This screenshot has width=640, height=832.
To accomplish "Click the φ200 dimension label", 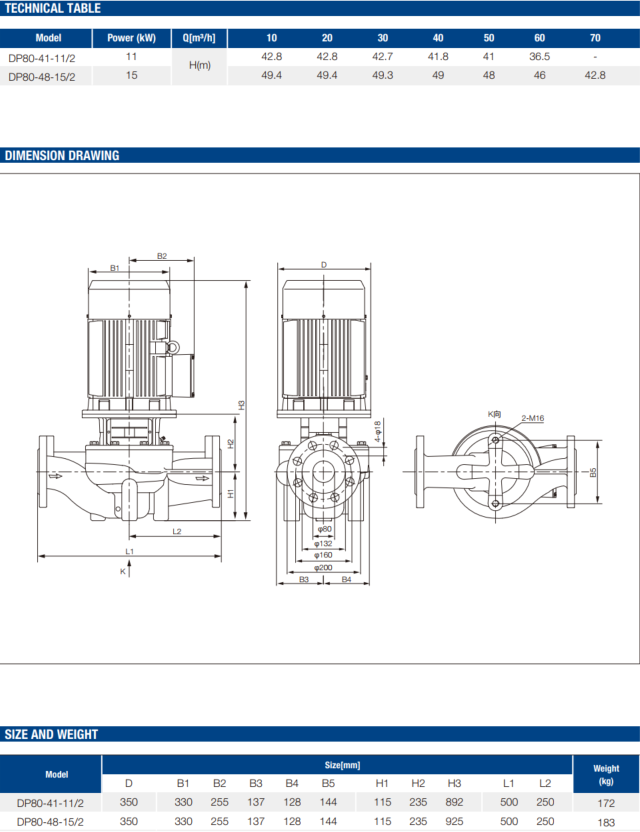I will (323, 567).
